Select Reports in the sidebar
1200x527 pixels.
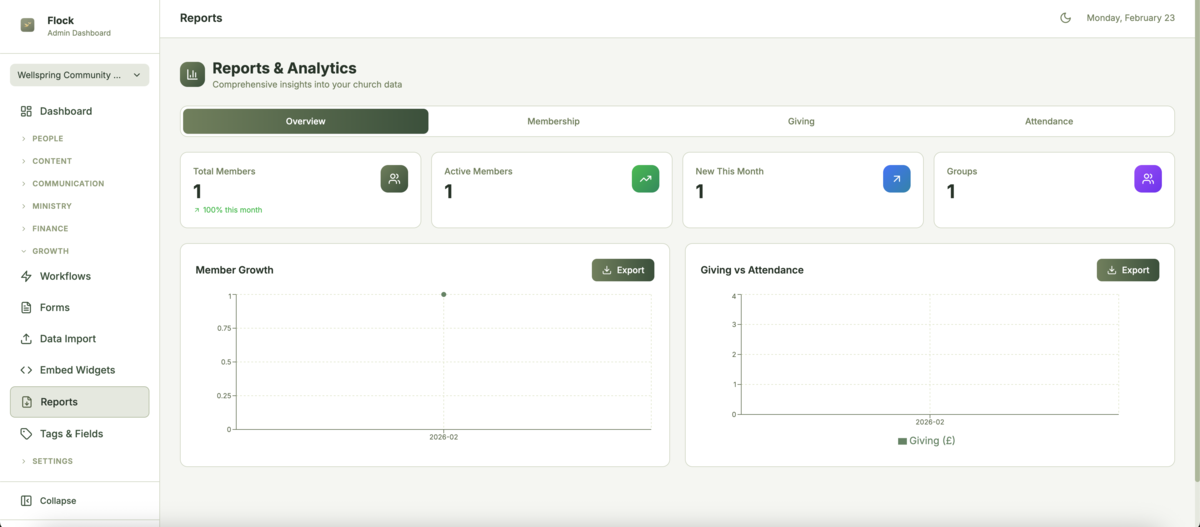click(x=80, y=402)
